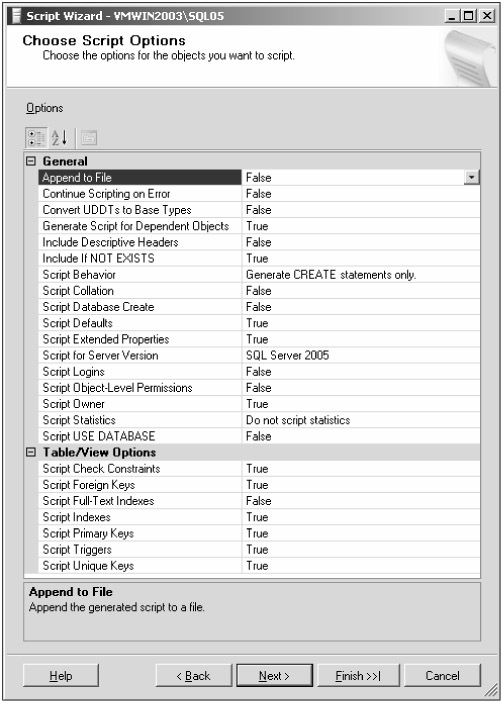This screenshot has height=703, width=503.
Task: Click the Property Pages icon
Action: 89,138
